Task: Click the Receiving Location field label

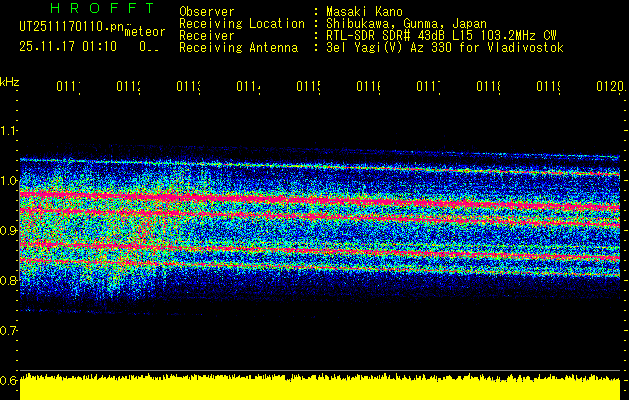Action: [x=241, y=24]
